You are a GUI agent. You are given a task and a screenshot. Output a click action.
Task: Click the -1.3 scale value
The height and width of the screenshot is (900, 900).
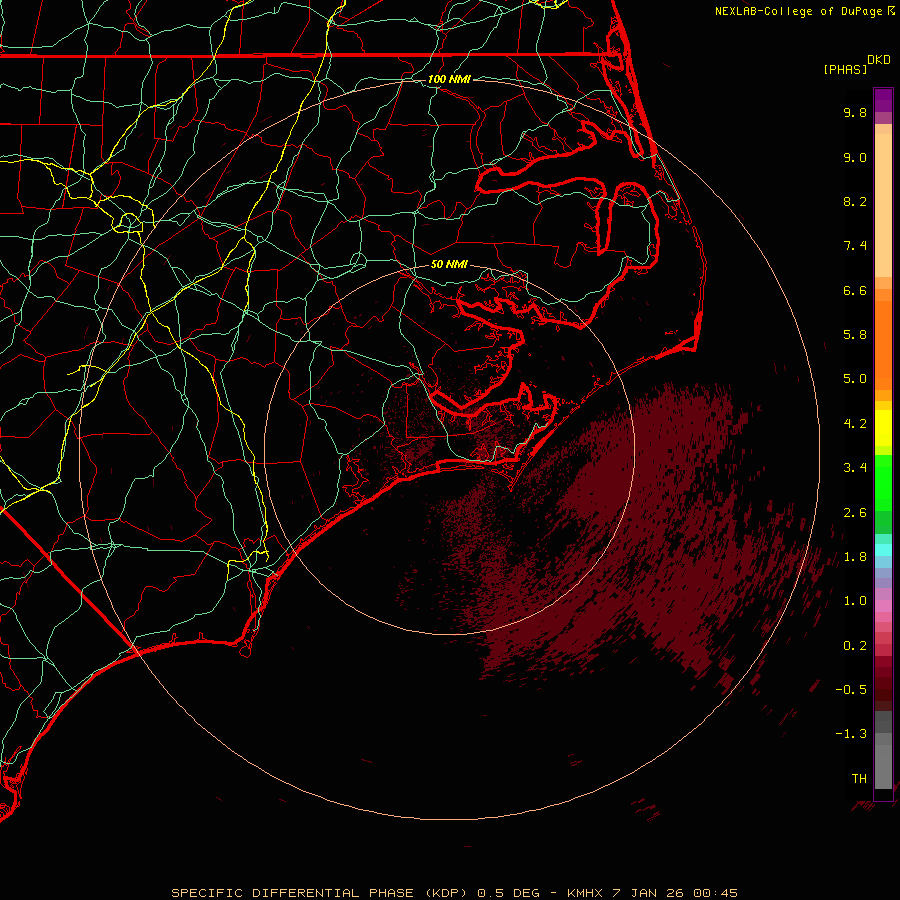coord(851,734)
